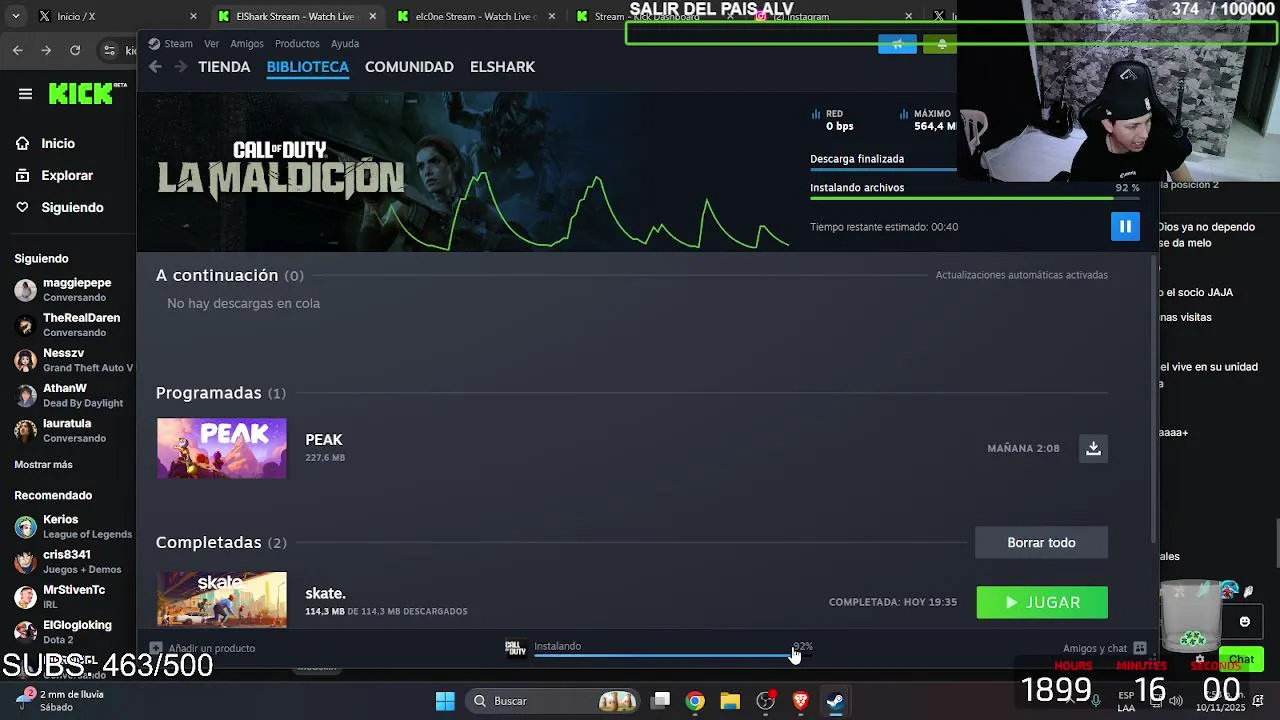Image resolution: width=1280 pixels, height=720 pixels.
Task: Switch to elc0ne Stream browser tab
Action: coord(473,16)
